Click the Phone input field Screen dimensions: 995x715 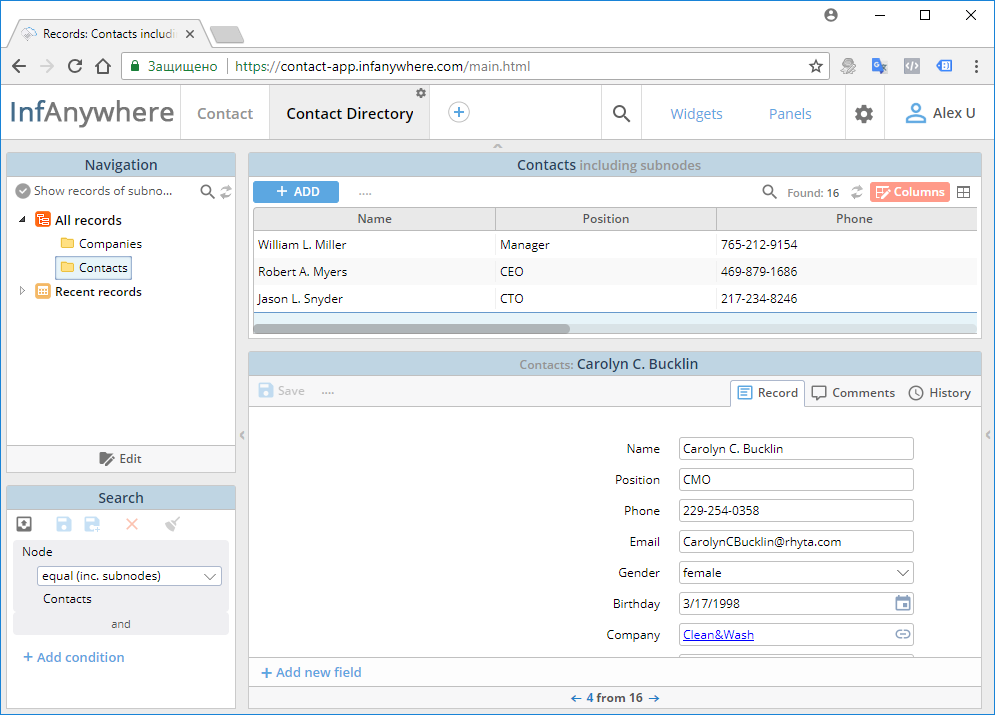point(796,511)
